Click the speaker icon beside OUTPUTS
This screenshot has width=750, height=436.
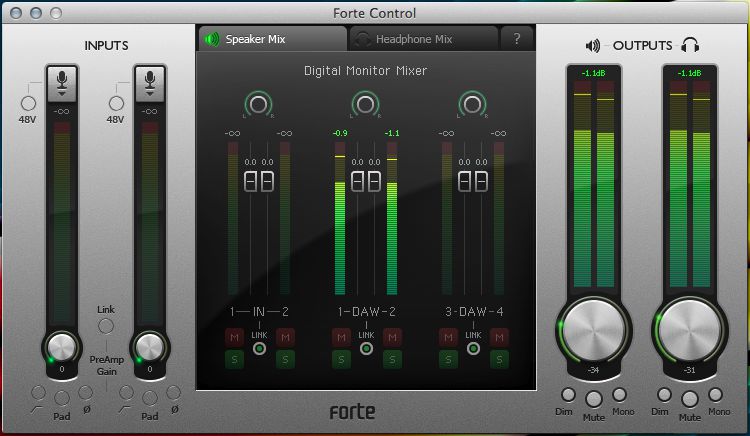(x=593, y=45)
